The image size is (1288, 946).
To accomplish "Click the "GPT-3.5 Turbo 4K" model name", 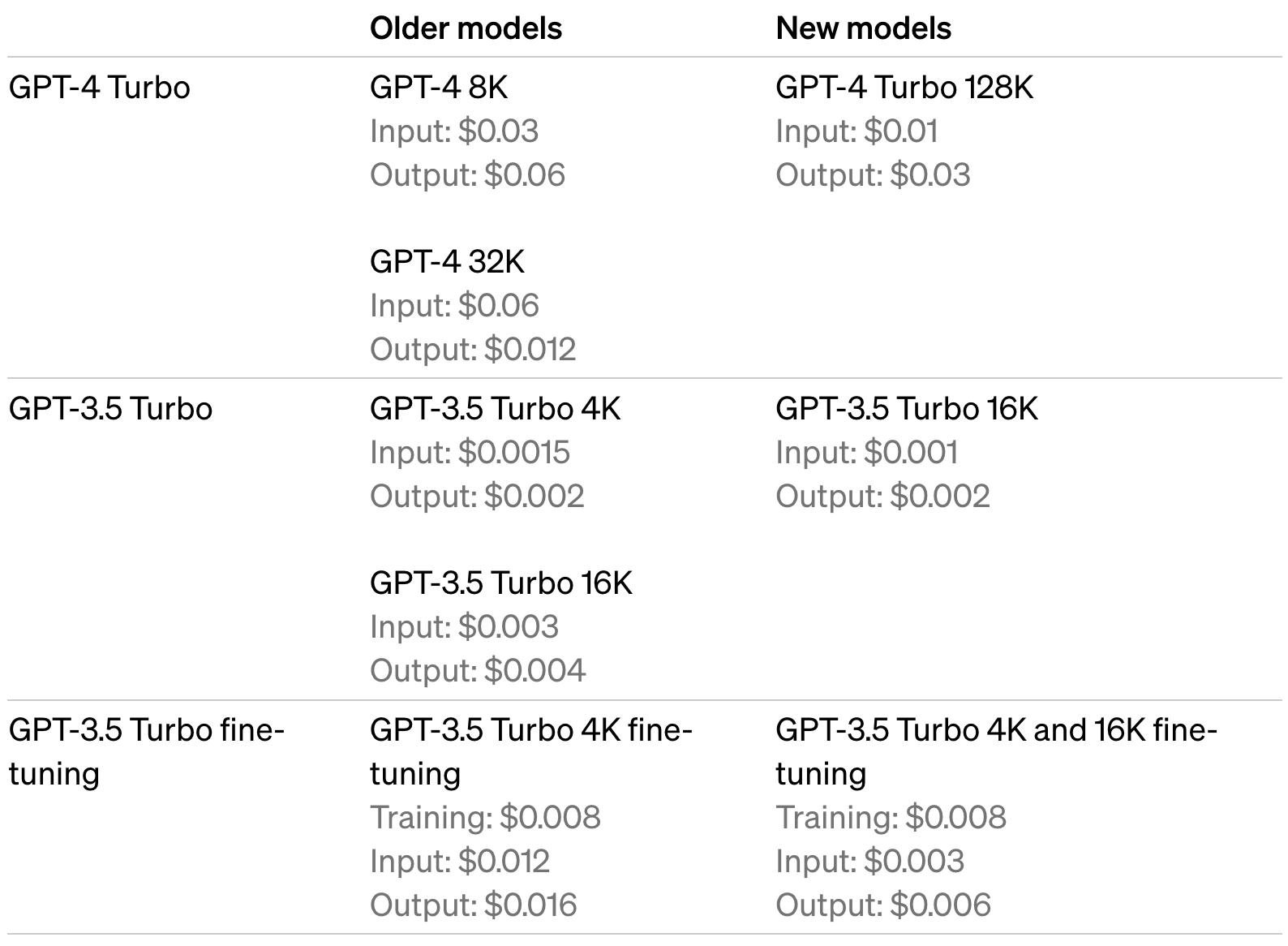I will click(x=495, y=408).
